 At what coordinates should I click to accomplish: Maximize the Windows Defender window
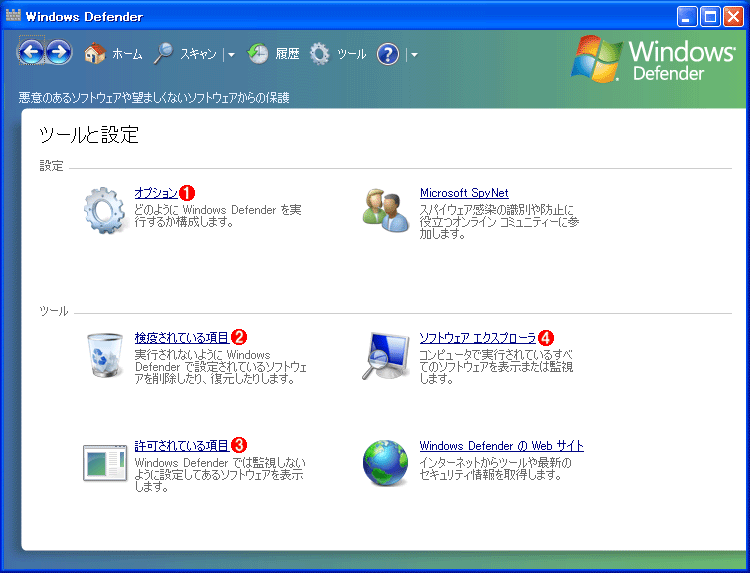[710, 17]
